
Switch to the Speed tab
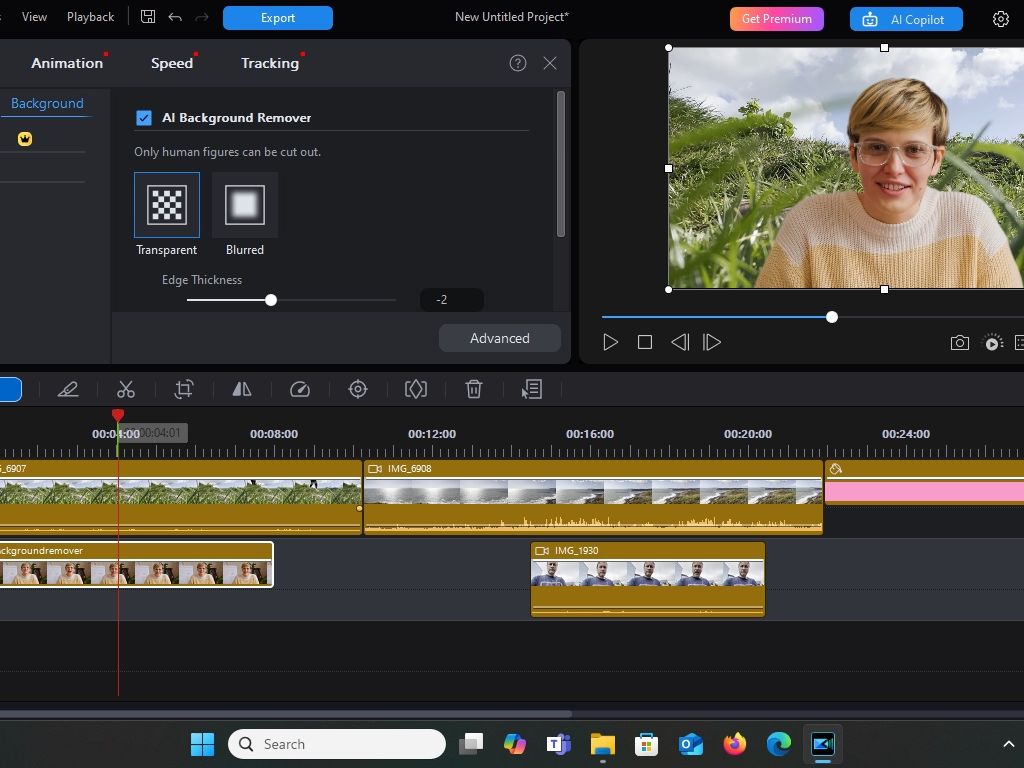(172, 63)
